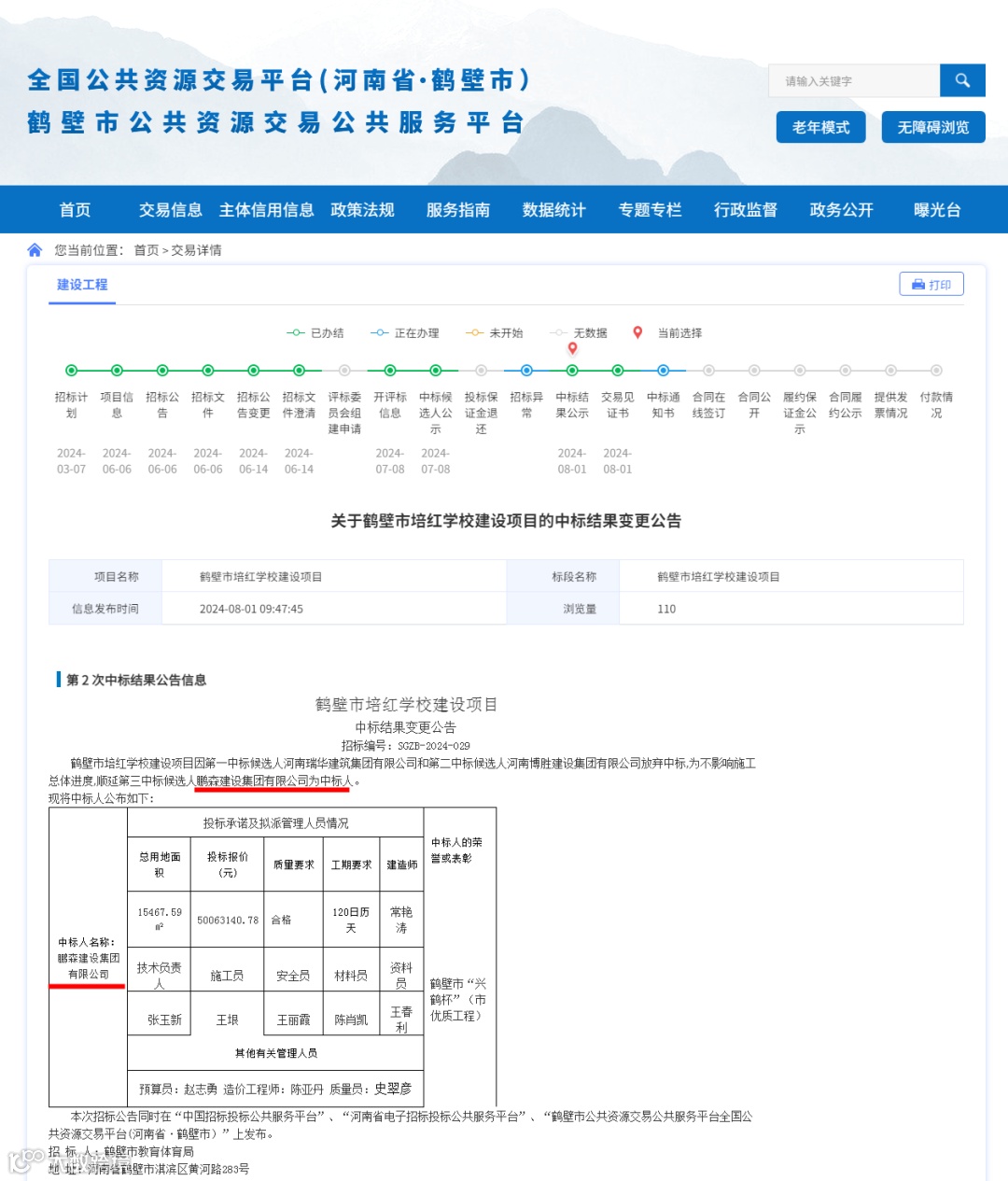This screenshot has height=1181, width=1008.
Task: Select 招标文件澄清 timeline node
Action: click(299, 371)
